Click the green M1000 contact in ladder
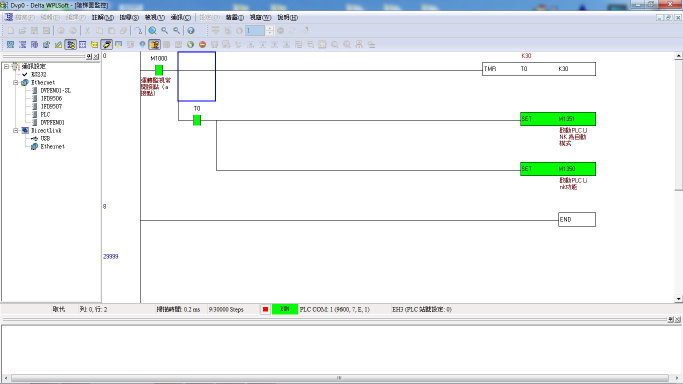 click(159, 70)
